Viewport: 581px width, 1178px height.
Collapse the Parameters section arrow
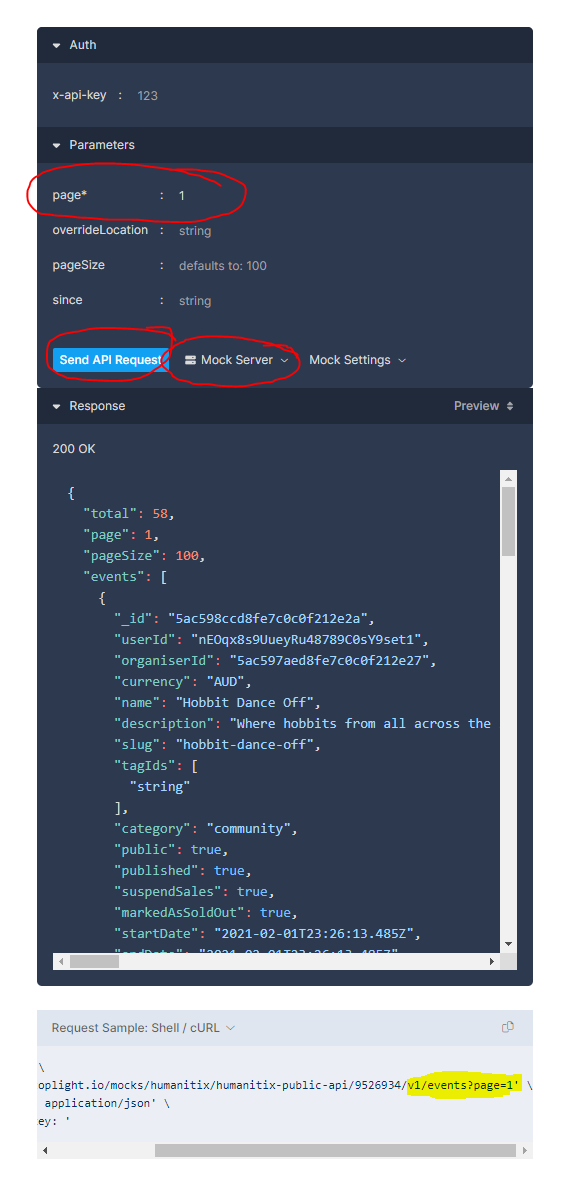(56, 145)
